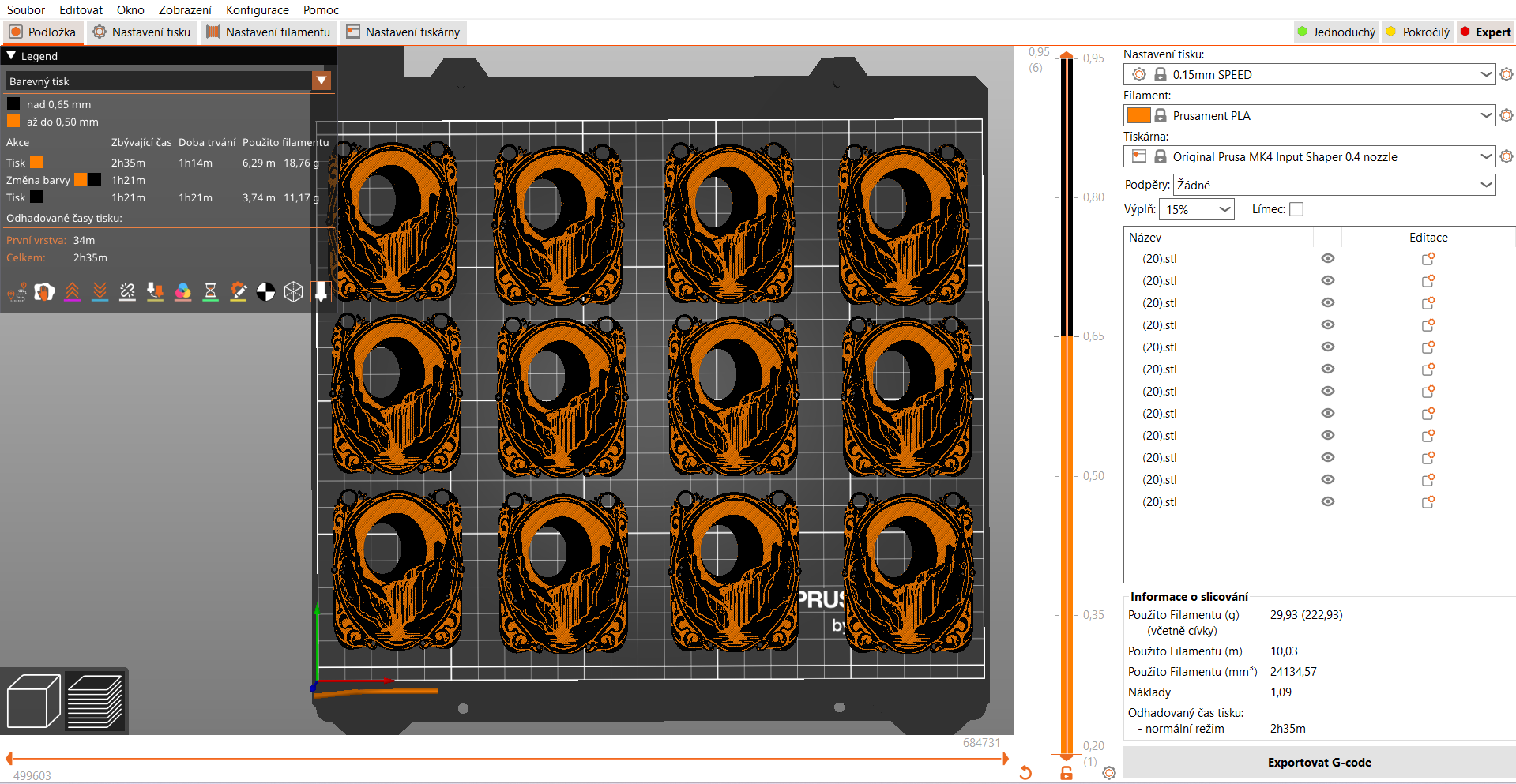Click Exportovat G-code button
The image size is (1516, 784).
1319,763
